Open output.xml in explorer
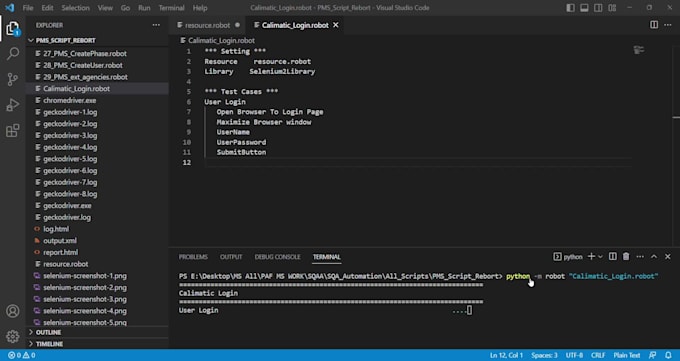This screenshot has height=361, width=680. pos(97,240)
